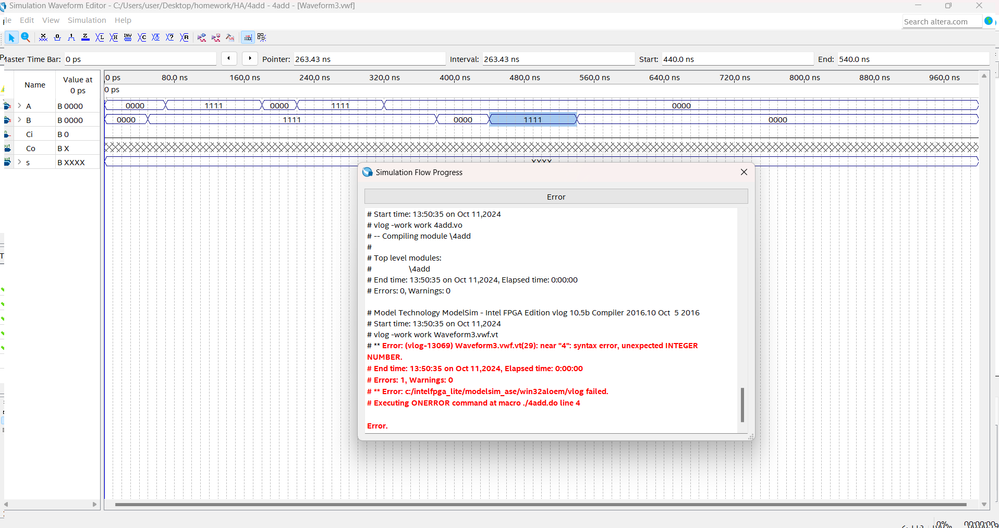
Task: Run Timing Simulation
Action: (216, 38)
